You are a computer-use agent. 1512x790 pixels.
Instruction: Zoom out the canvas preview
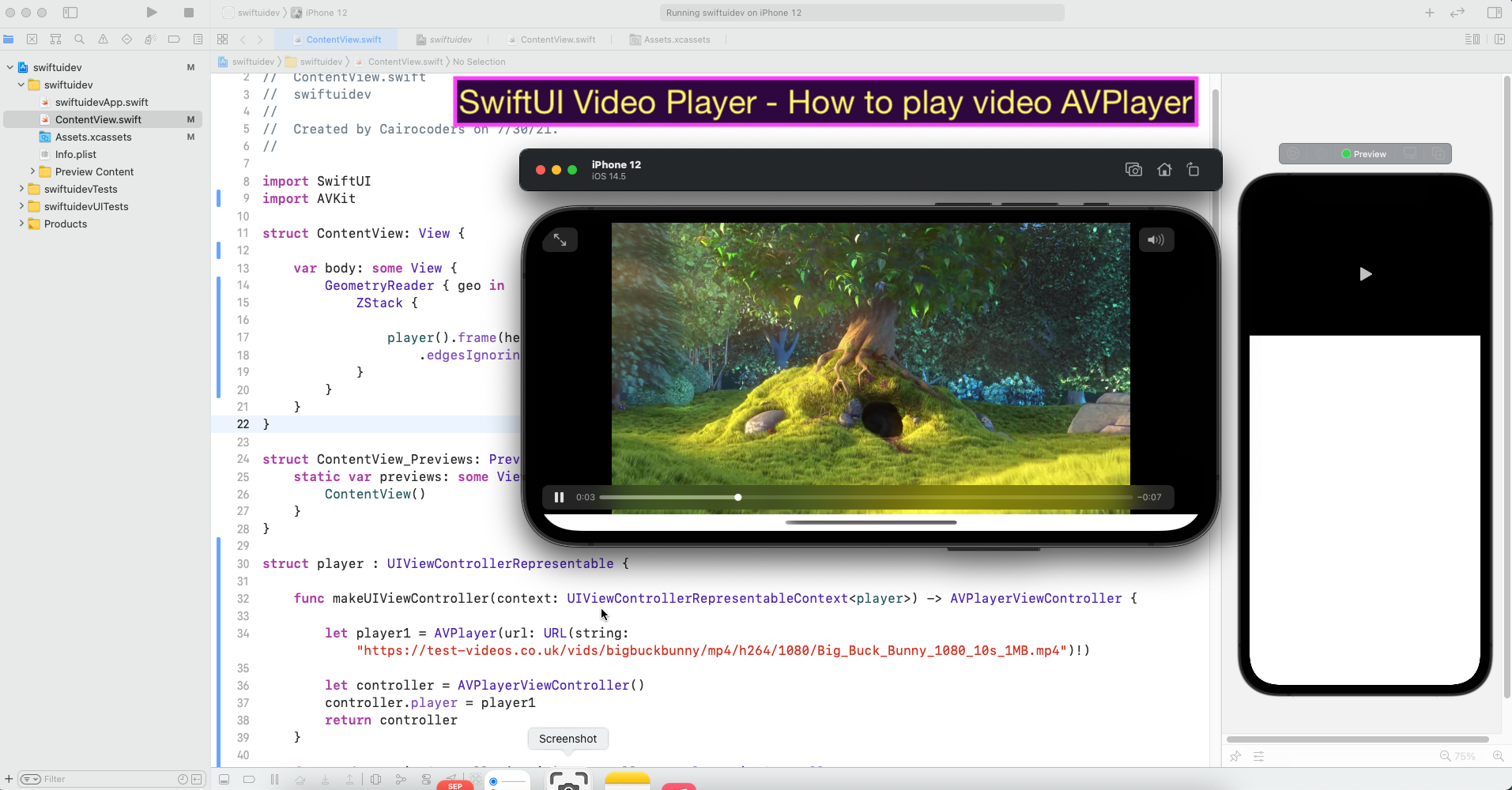coord(1445,756)
